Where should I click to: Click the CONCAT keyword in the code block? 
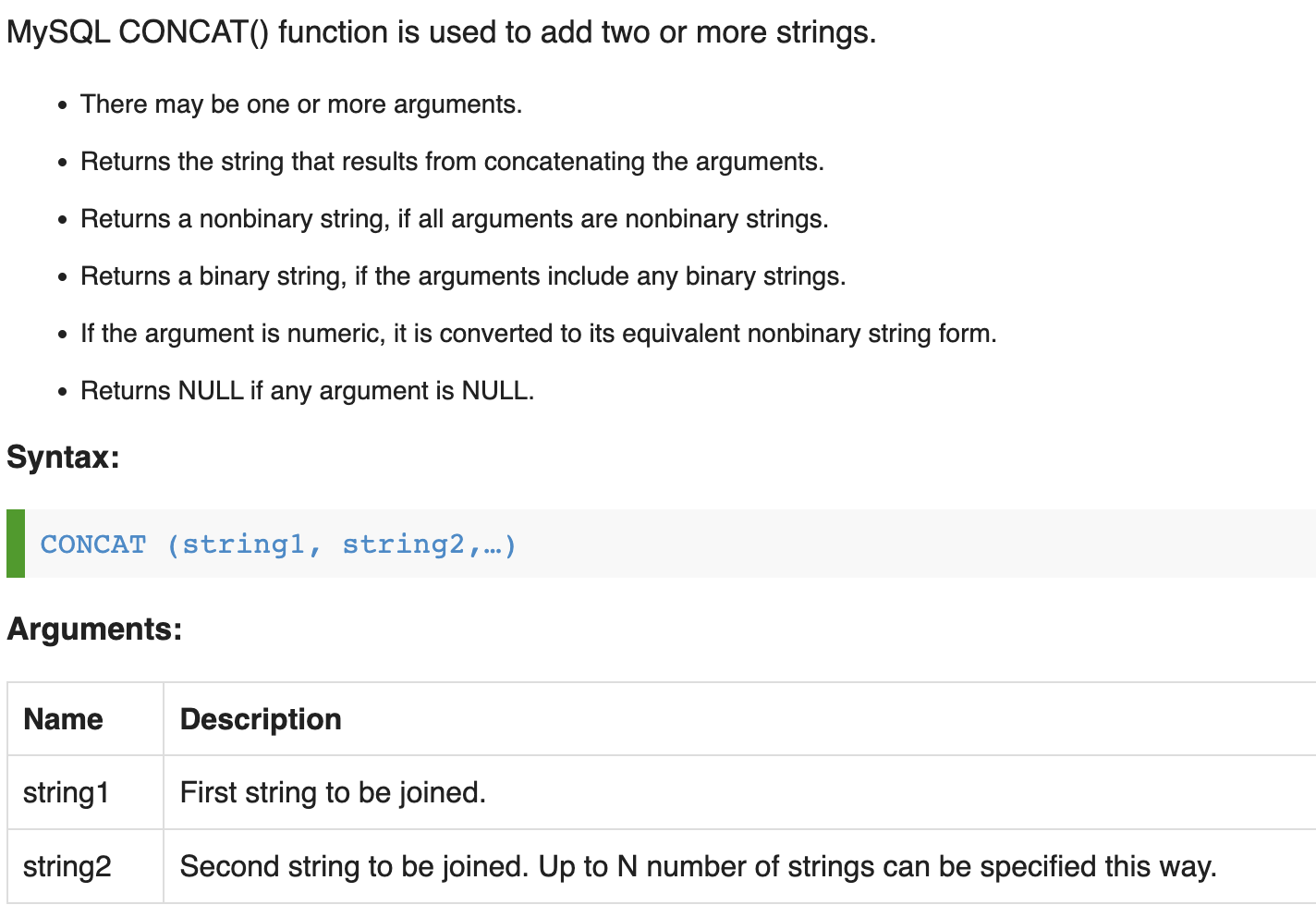(93, 544)
